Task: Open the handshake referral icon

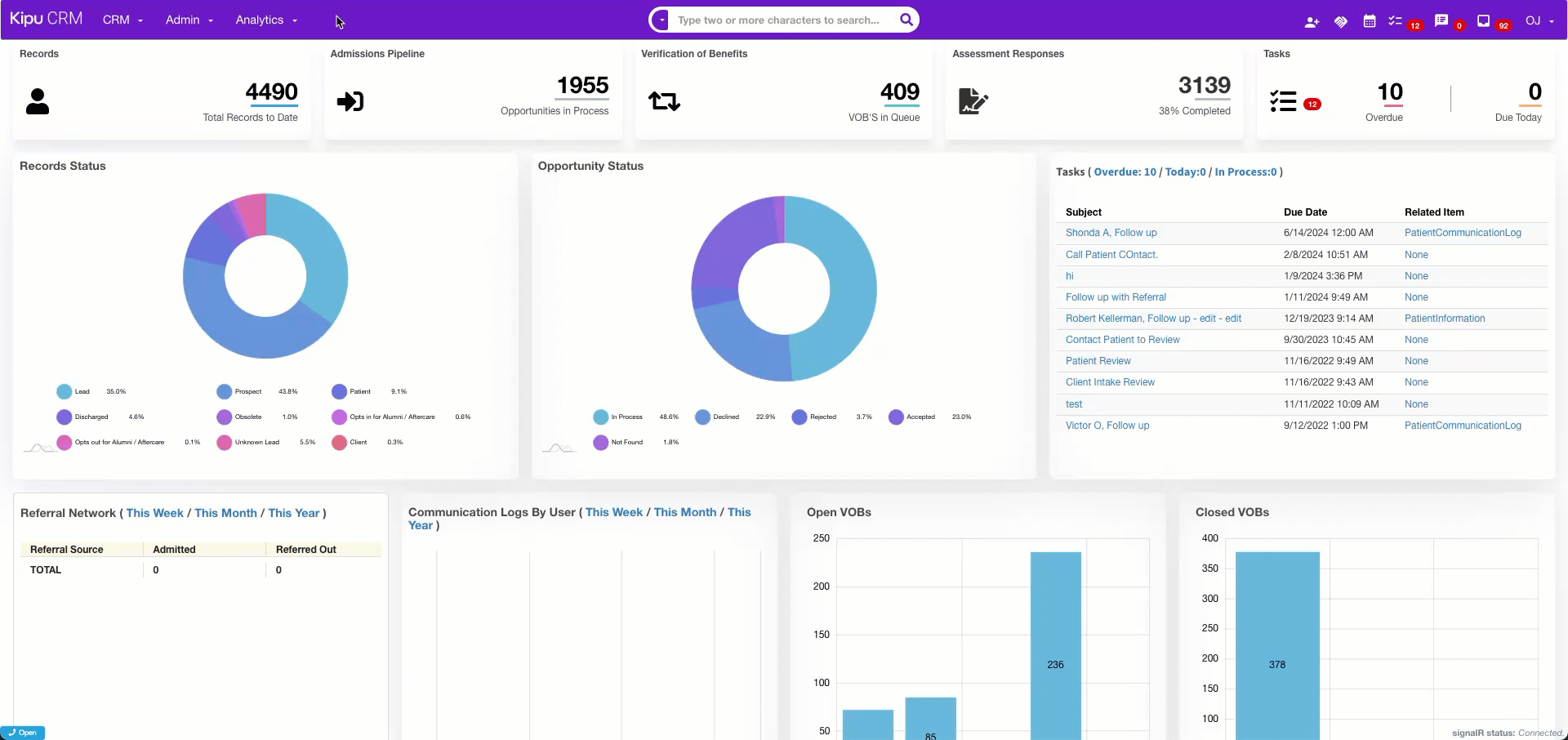Action: (x=1340, y=22)
